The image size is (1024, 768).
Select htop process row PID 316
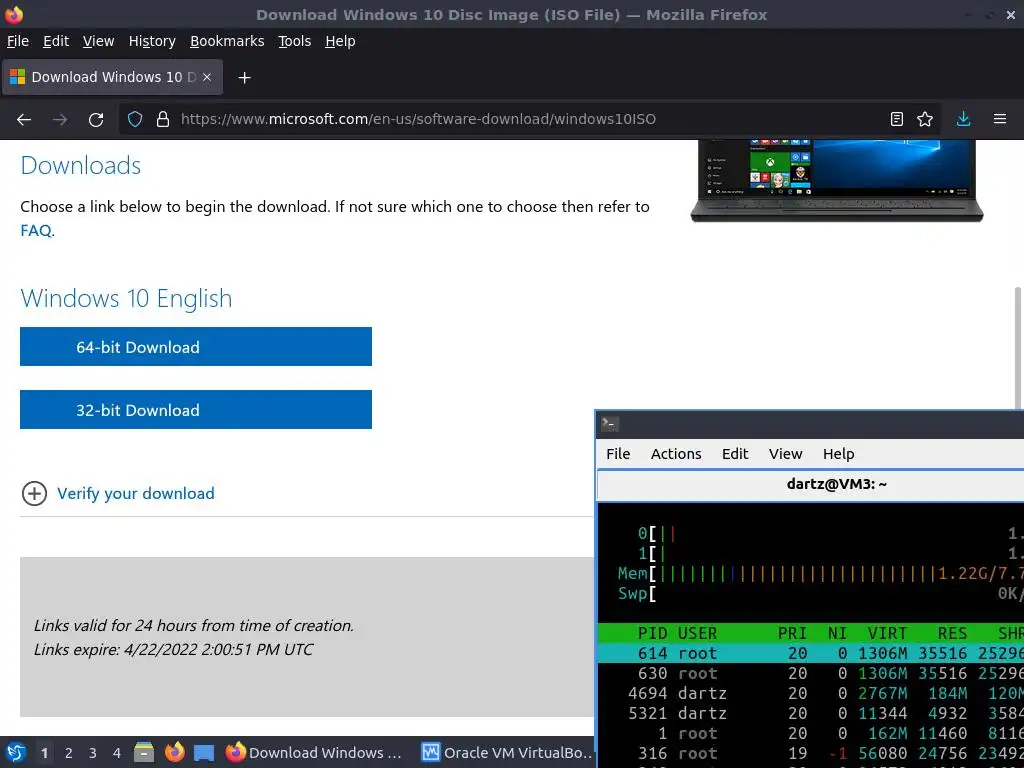point(810,753)
